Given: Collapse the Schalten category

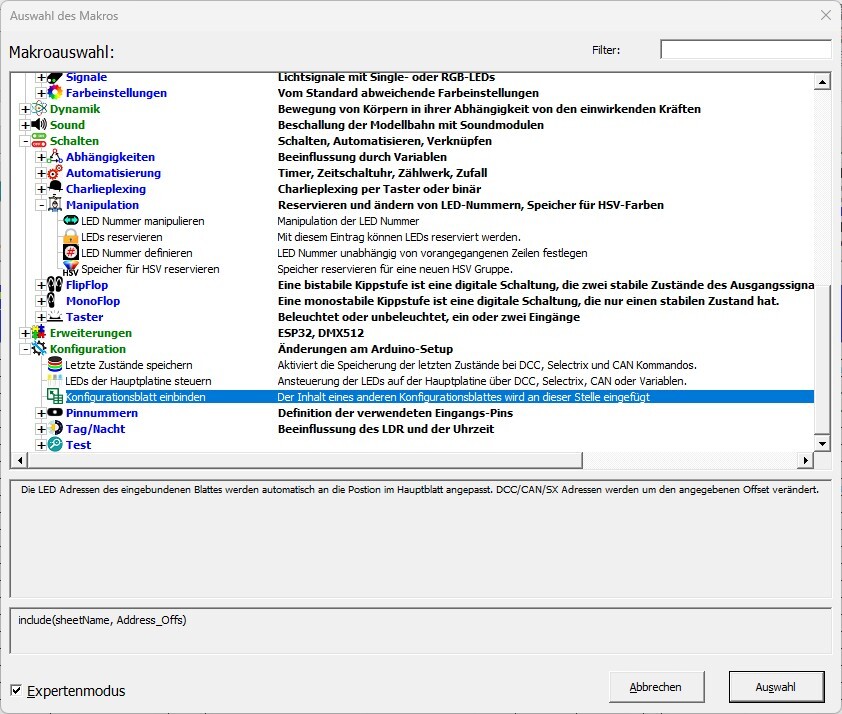Looking at the screenshot, I should pyautogui.click(x=25, y=141).
